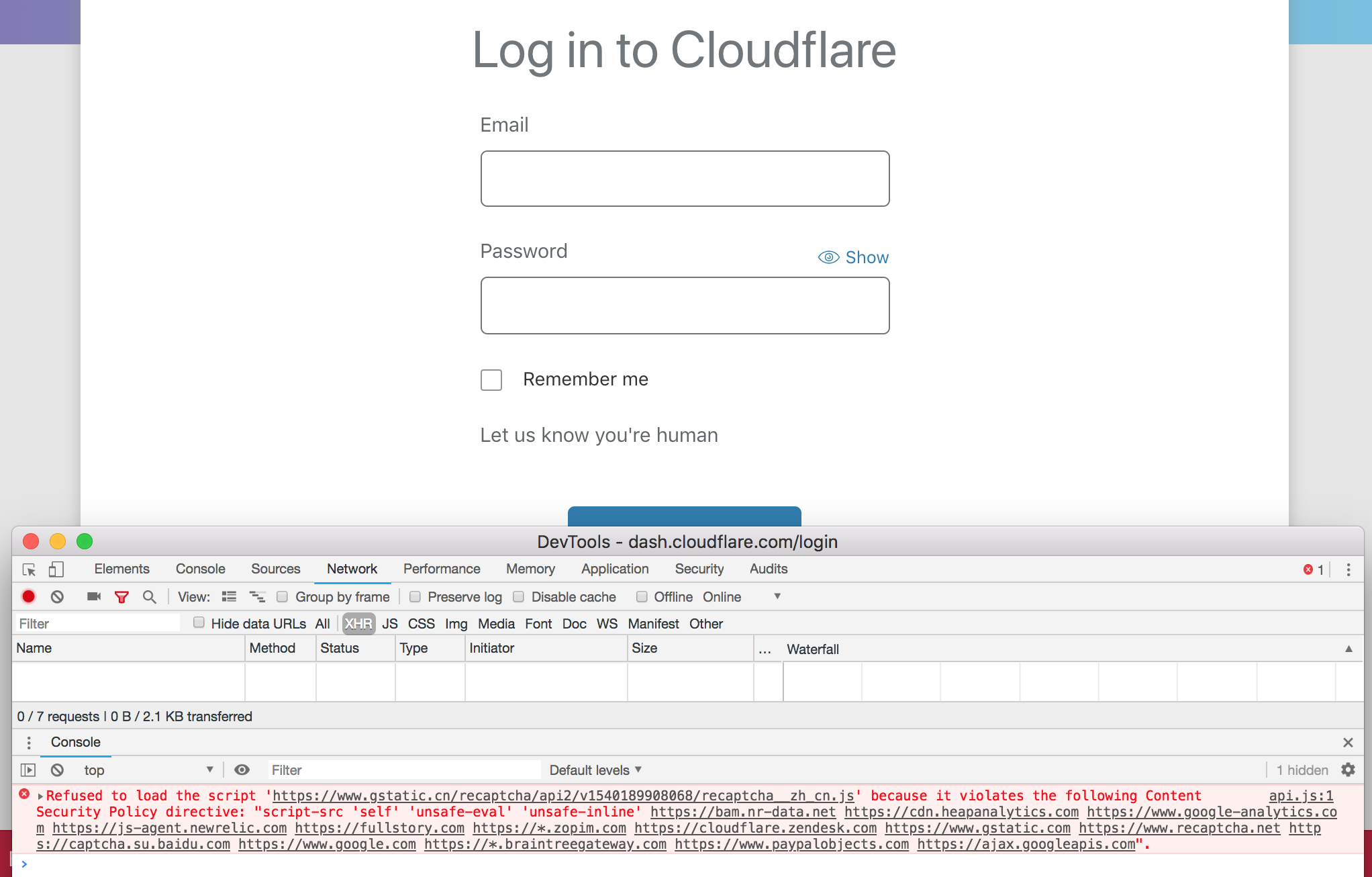Screen dimensions: 1372x877
Task: Open the Application panel in DevTools
Action: (615, 569)
